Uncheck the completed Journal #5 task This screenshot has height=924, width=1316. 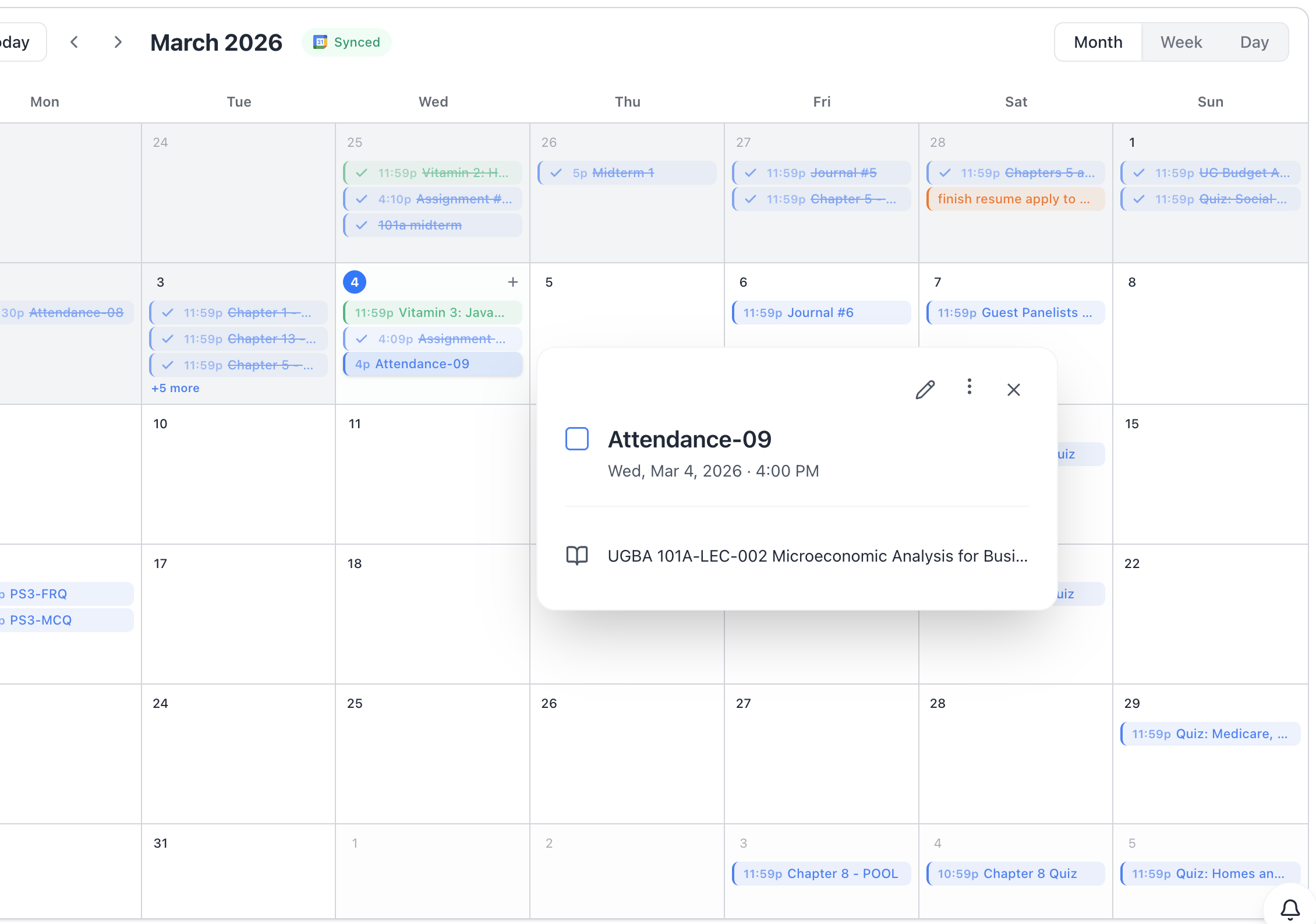coord(751,173)
